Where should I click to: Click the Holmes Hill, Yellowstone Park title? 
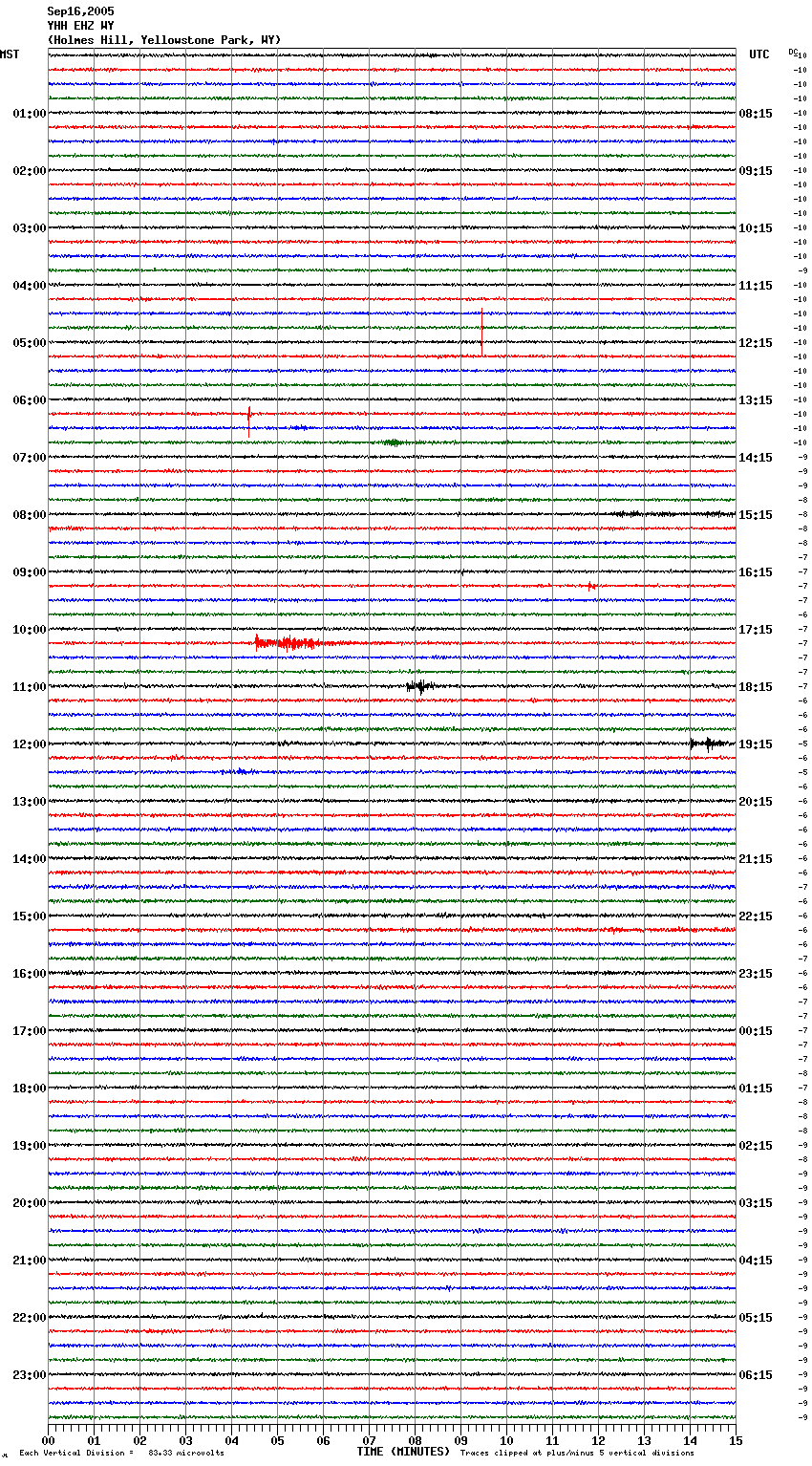[x=164, y=40]
